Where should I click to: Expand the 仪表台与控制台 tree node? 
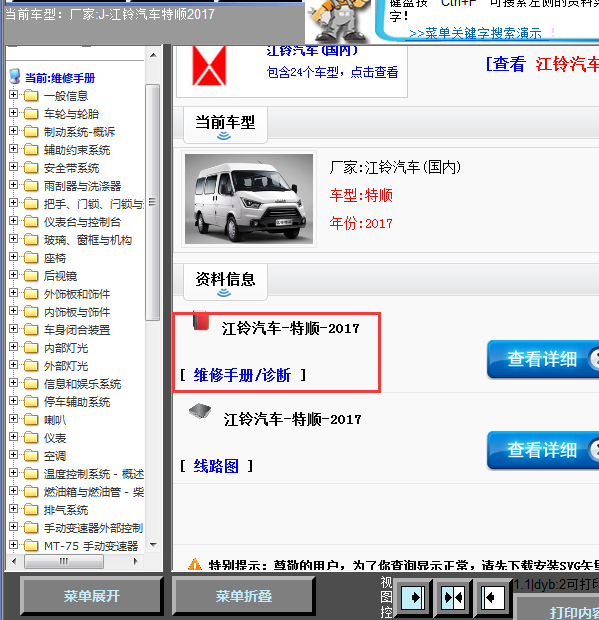13,221
